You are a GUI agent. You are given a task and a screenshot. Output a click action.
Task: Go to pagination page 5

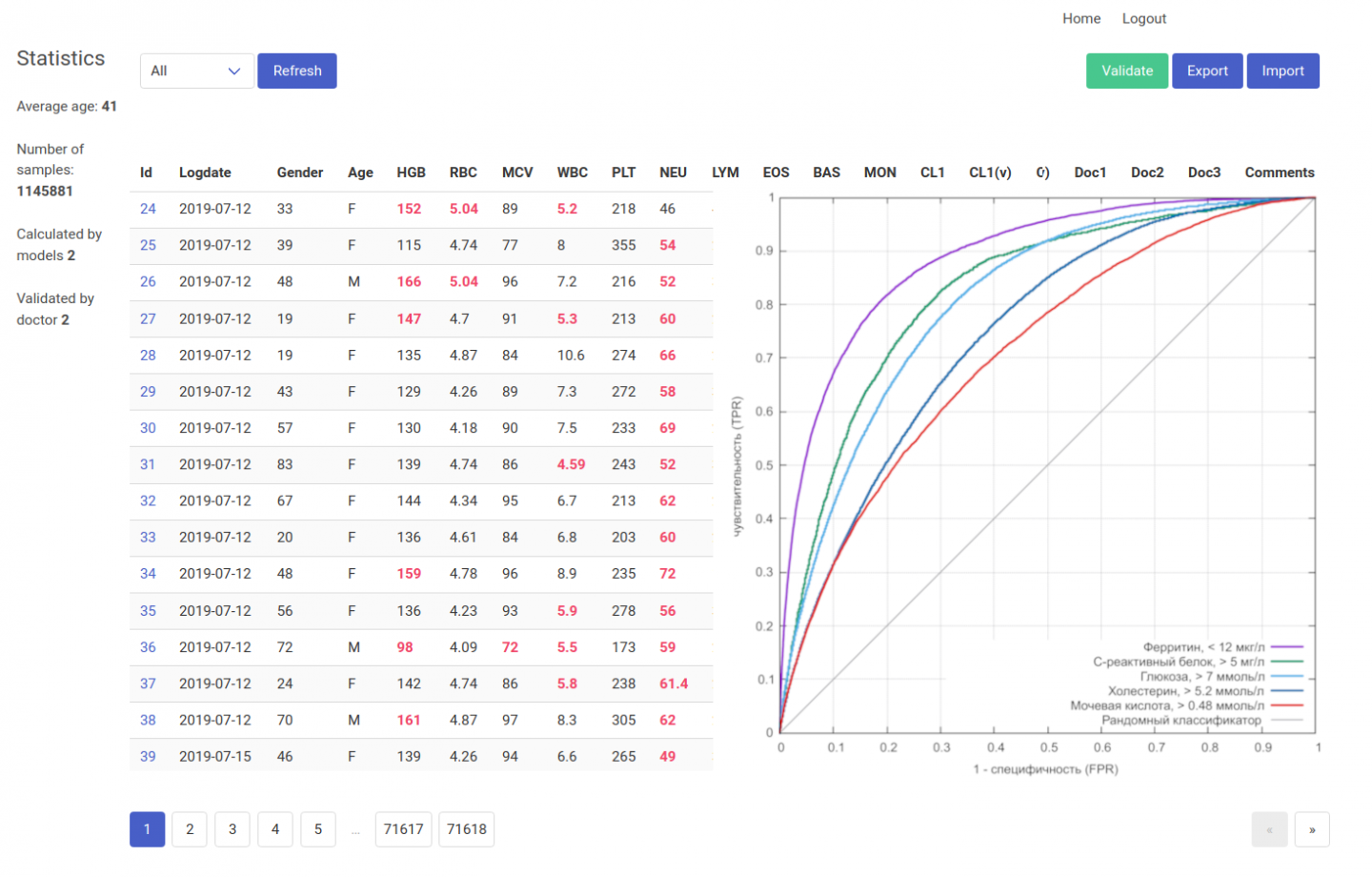318,829
